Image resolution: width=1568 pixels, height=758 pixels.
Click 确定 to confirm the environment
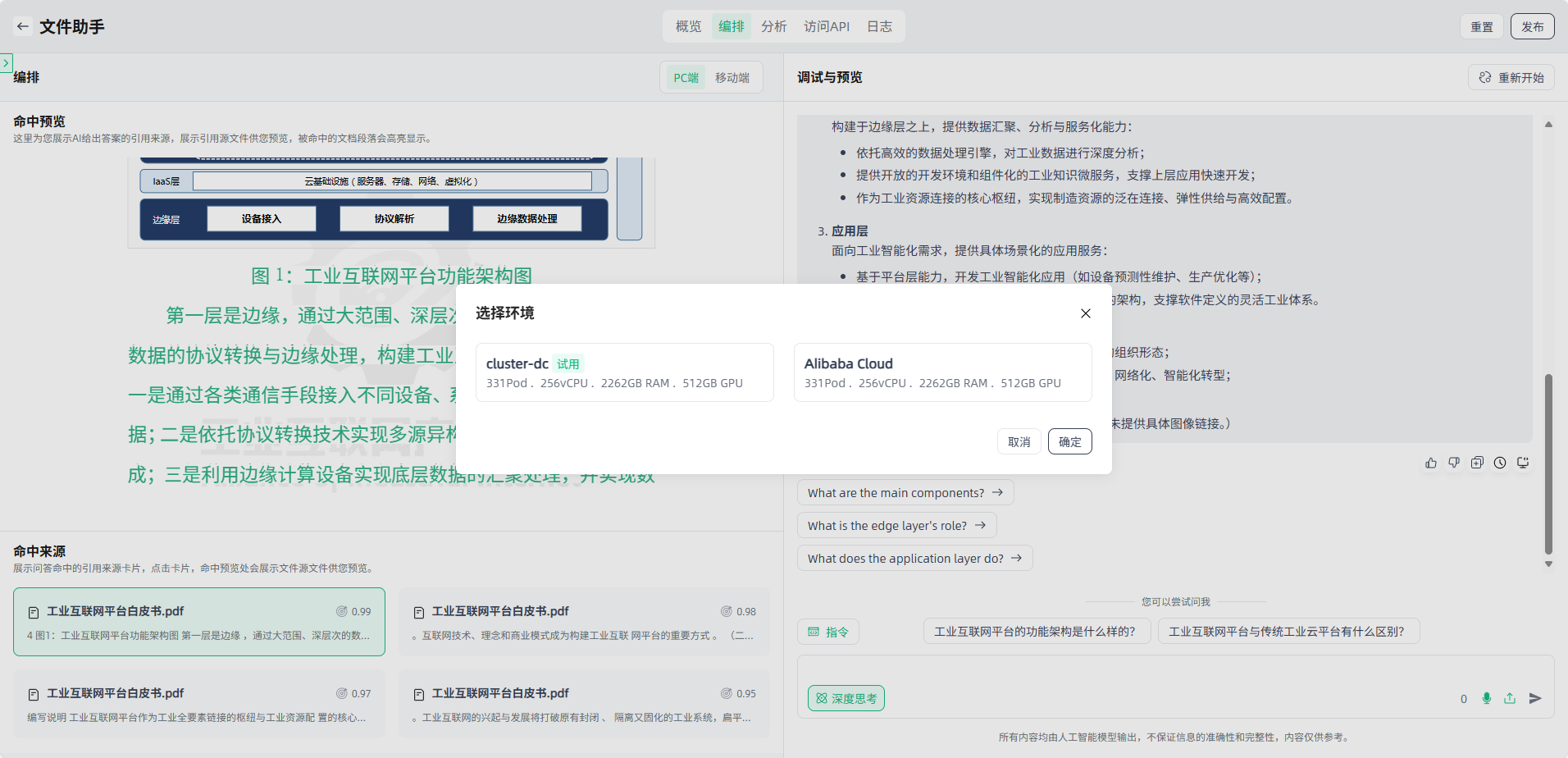1069,441
